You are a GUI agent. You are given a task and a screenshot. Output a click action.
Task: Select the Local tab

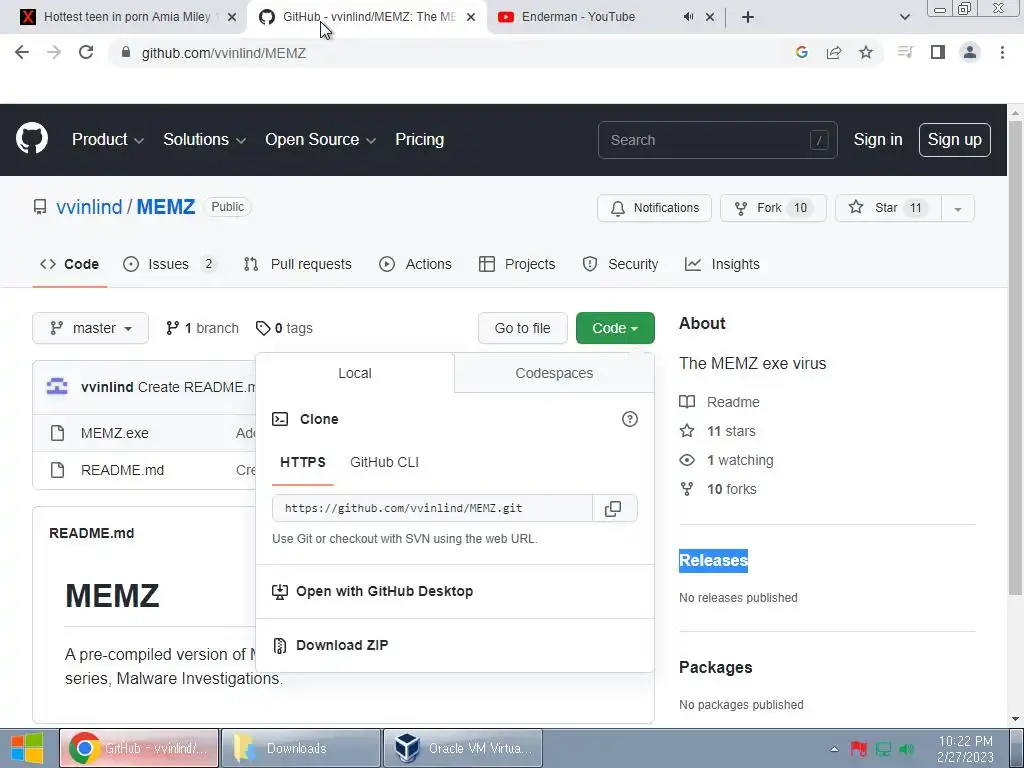click(355, 373)
